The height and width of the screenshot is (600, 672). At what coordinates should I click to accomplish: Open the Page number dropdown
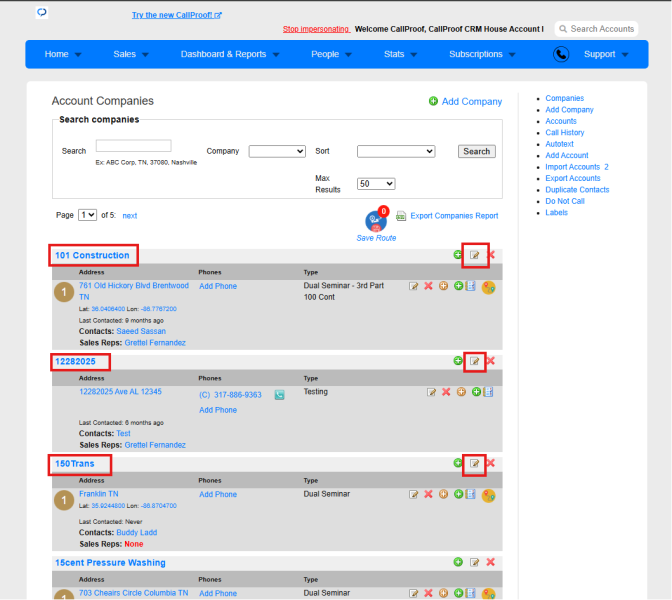click(x=87, y=215)
